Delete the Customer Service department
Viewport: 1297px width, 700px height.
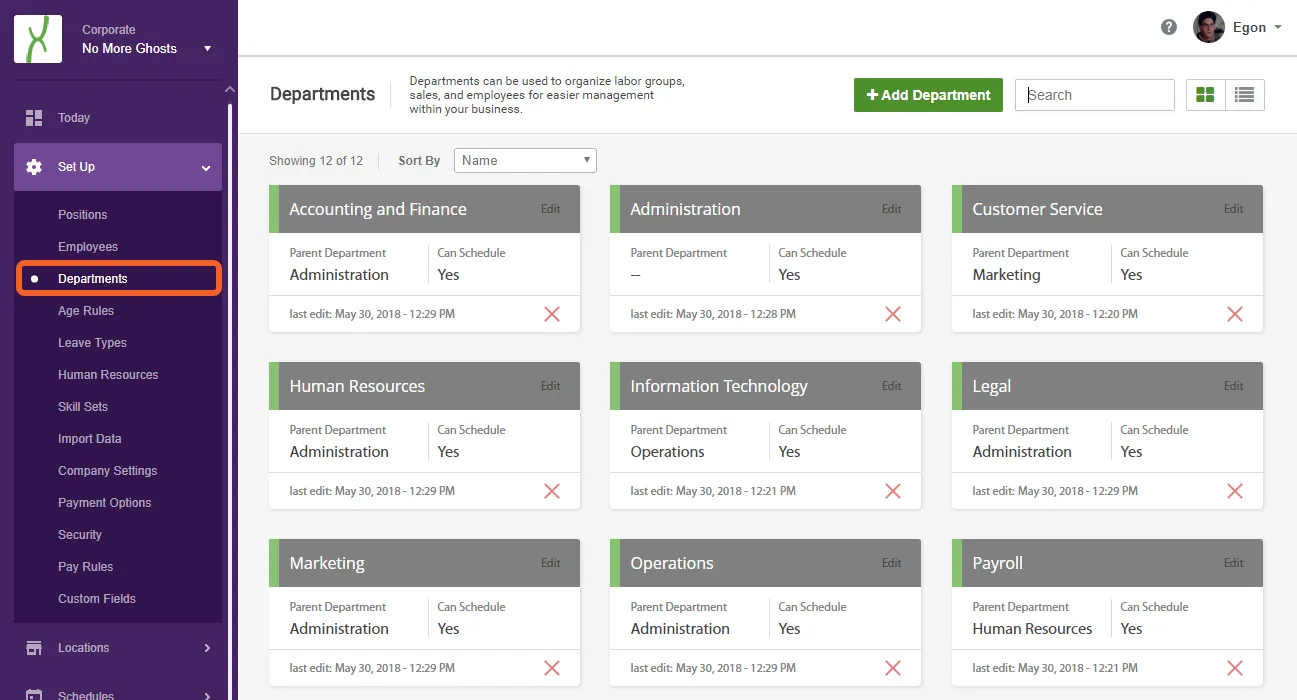(1235, 314)
